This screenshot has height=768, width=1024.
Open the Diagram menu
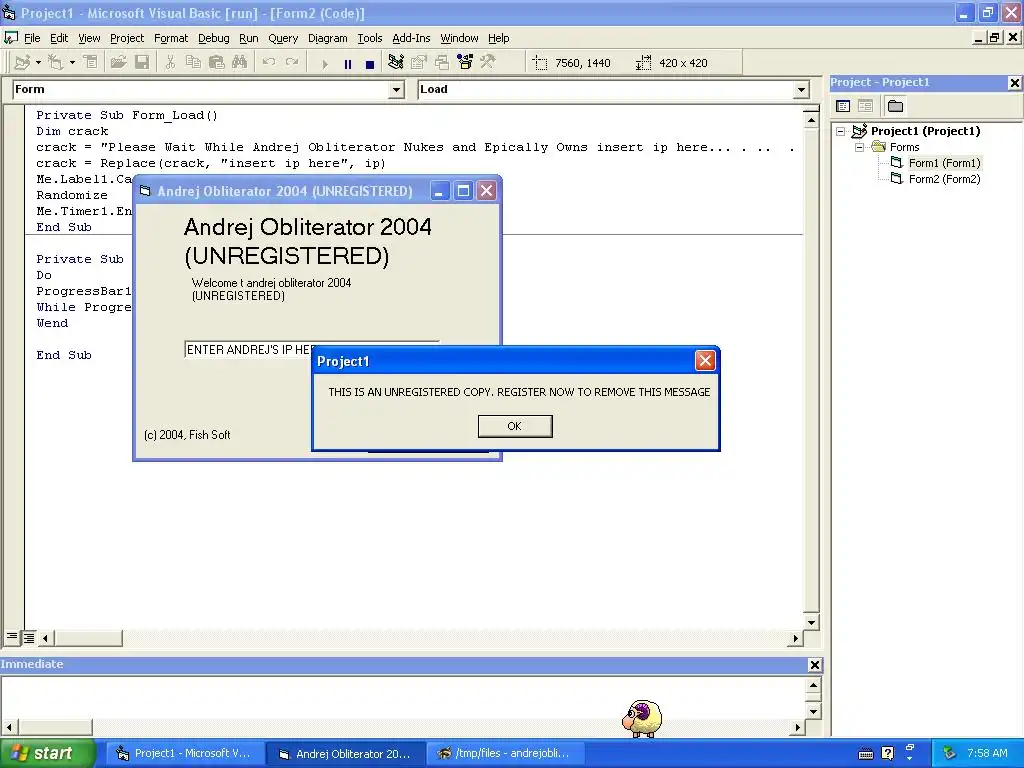pyautogui.click(x=327, y=38)
